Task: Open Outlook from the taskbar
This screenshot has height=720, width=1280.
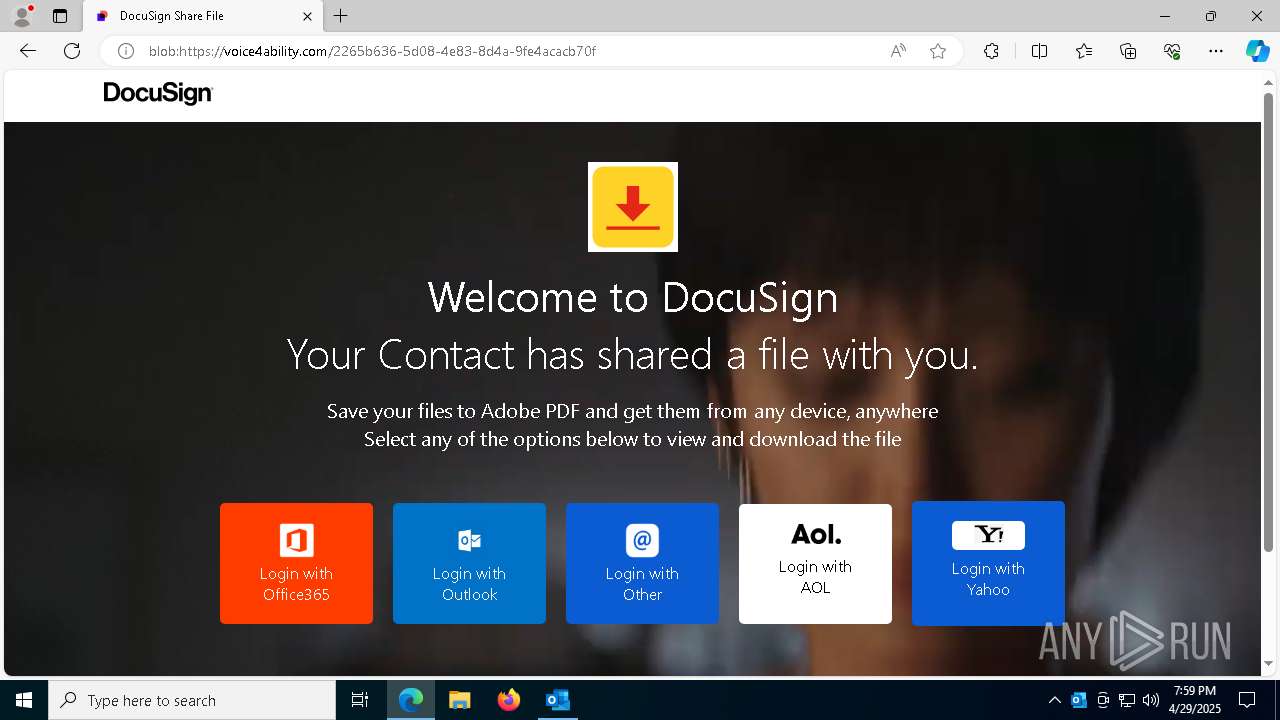Action: [557, 700]
